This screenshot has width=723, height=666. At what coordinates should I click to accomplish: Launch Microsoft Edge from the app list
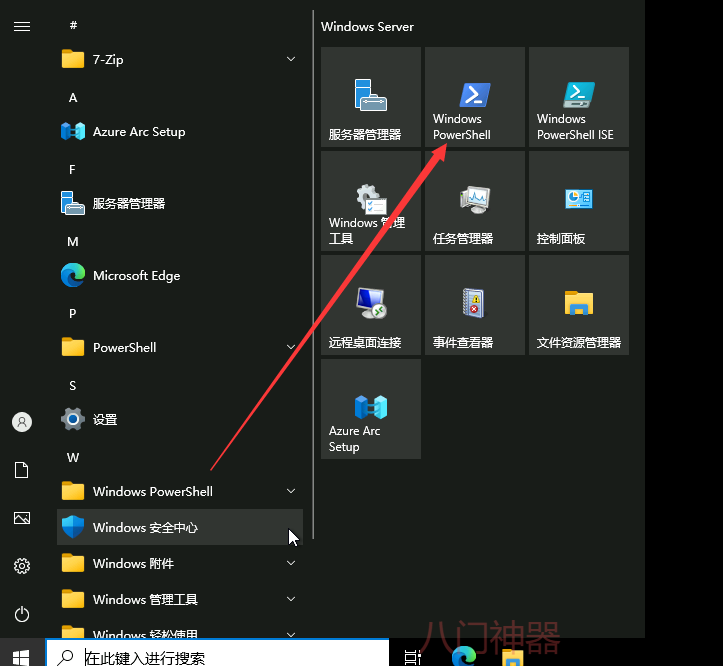180,275
